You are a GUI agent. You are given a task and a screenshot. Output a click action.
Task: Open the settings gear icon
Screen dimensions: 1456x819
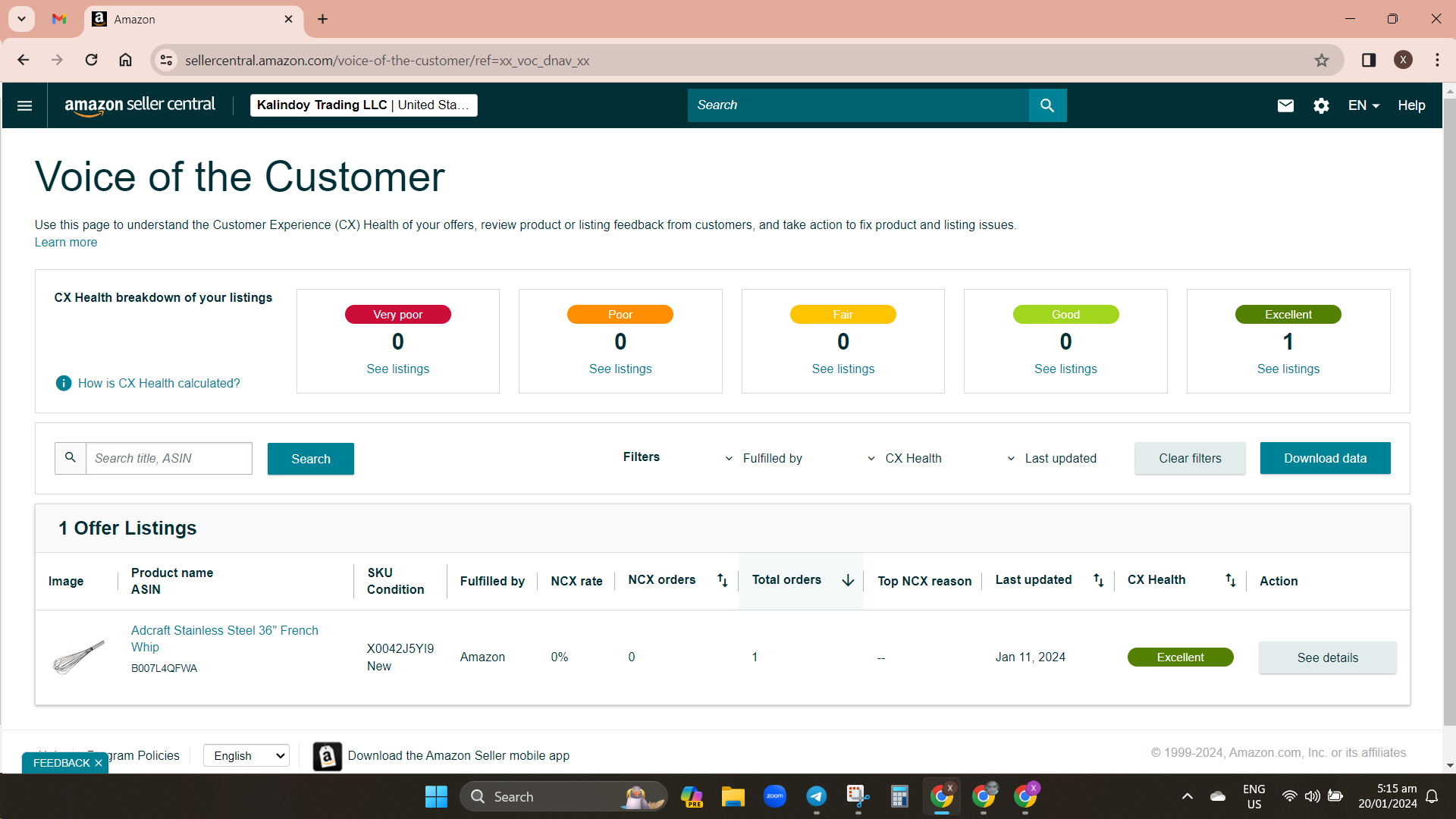(1321, 105)
